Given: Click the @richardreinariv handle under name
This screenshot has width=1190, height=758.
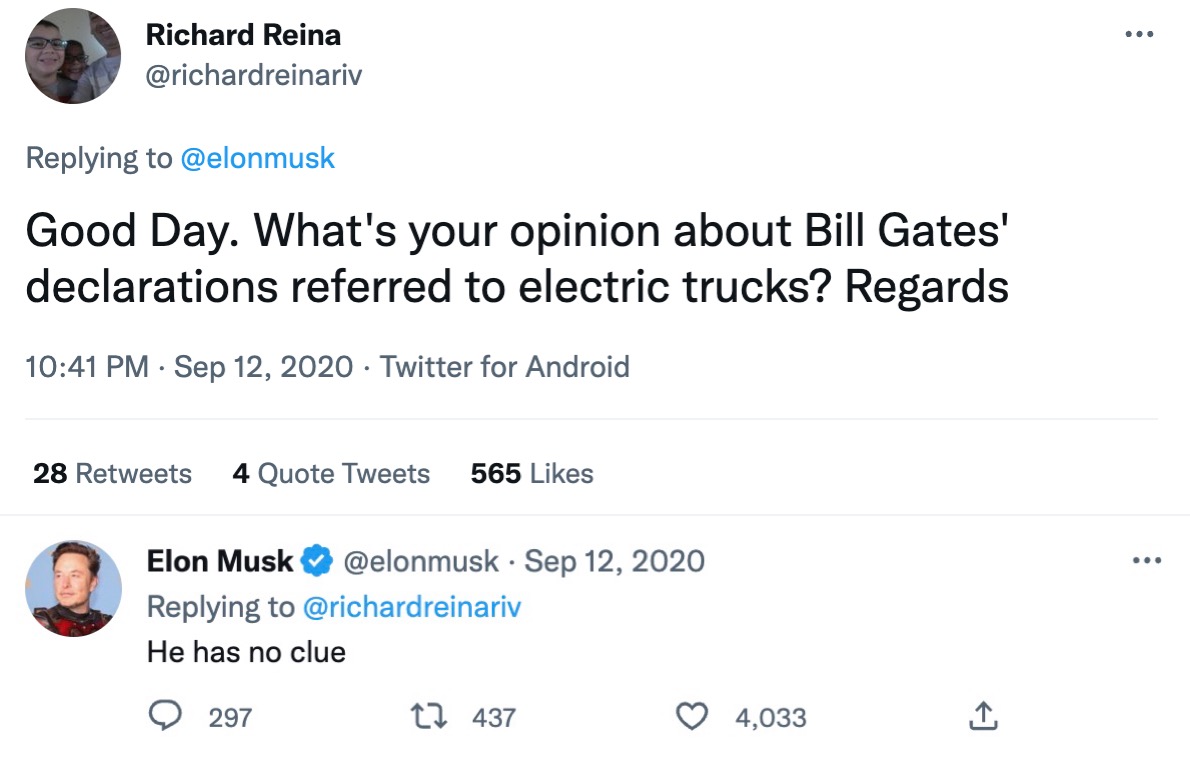Looking at the screenshot, I should 254,76.
